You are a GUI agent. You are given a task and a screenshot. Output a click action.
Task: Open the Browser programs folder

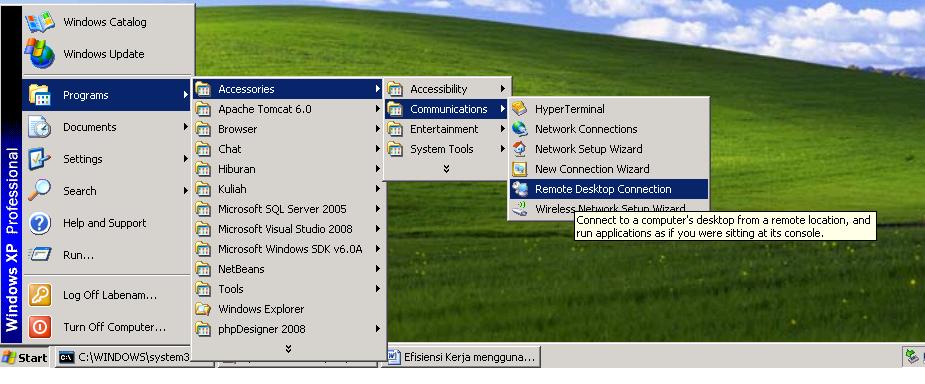(x=289, y=129)
